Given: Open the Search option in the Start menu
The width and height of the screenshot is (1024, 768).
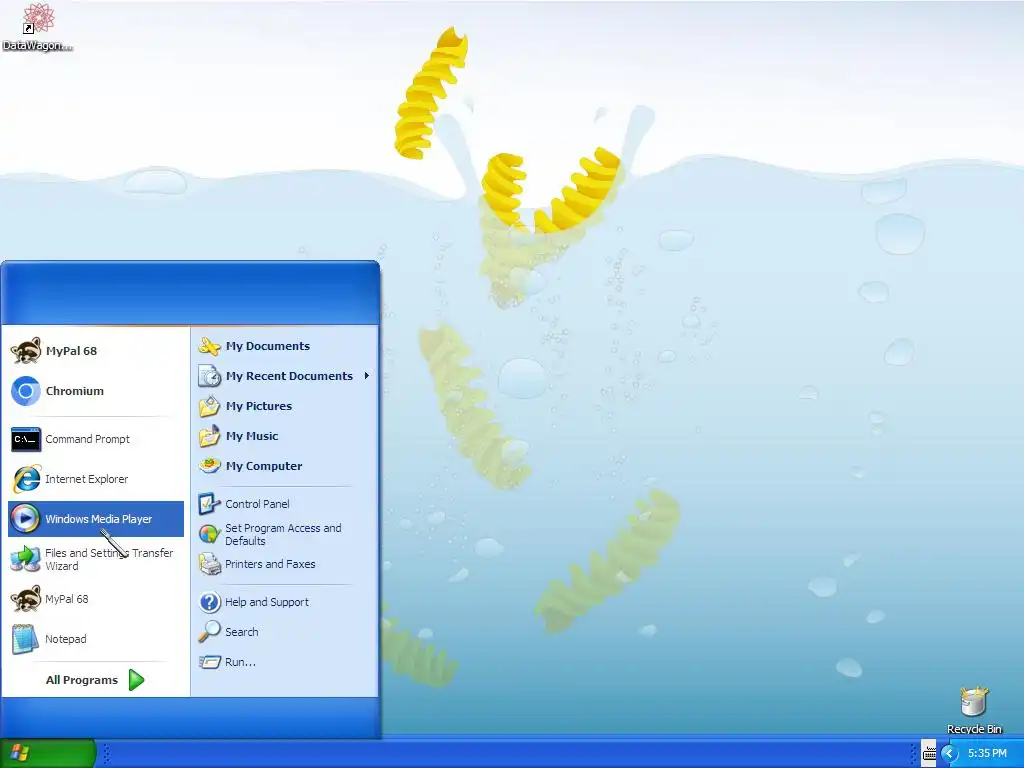Looking at the screenshot, I should [284, 632].
